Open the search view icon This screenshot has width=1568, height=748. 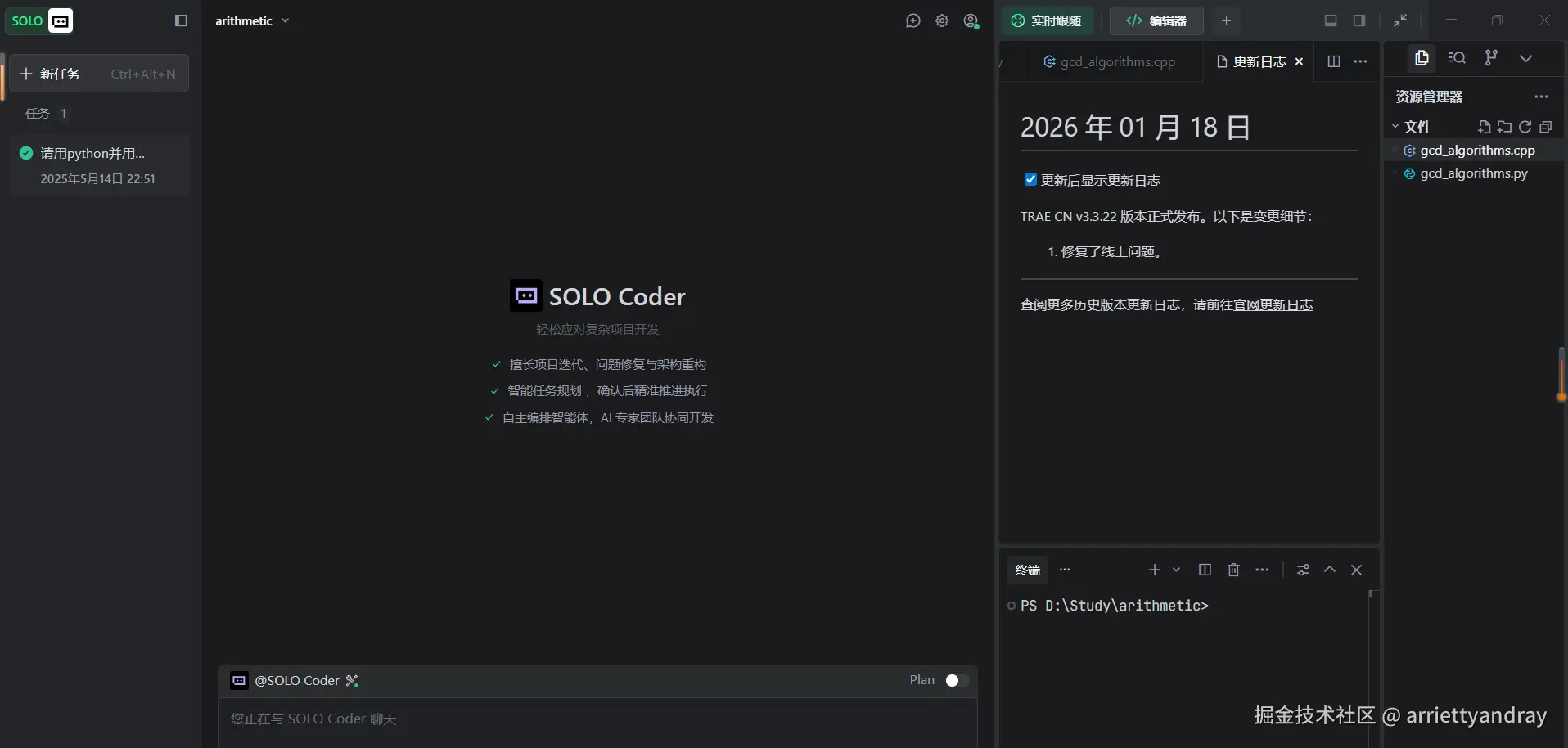(1457, 58)
